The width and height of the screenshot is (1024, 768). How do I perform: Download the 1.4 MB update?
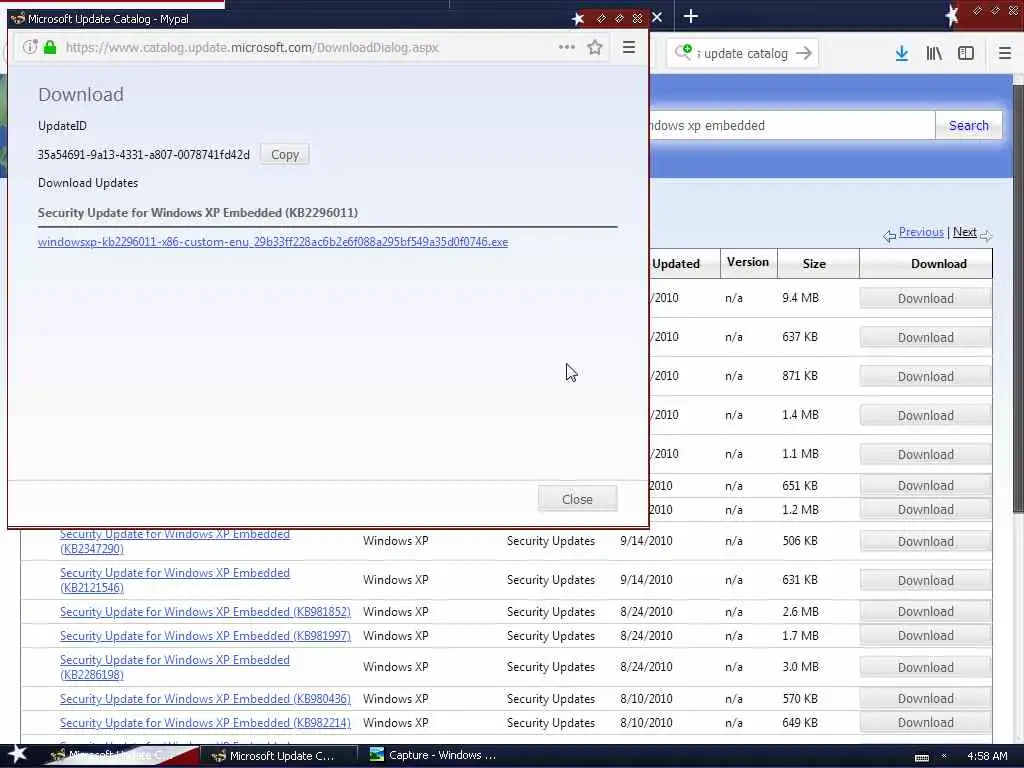pos(925,415)
